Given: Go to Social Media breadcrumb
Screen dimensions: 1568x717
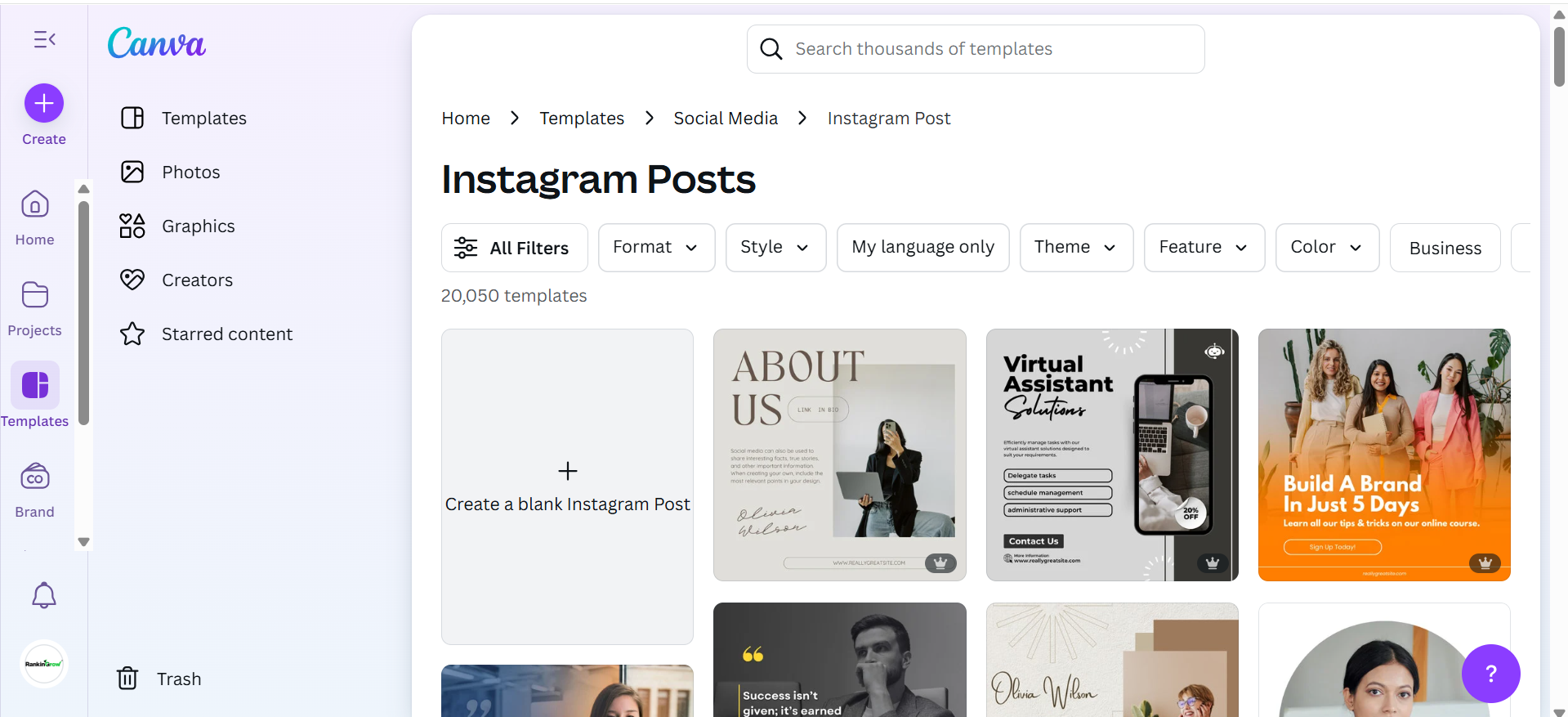Looking at the screenshot, I should click(726, 119).
